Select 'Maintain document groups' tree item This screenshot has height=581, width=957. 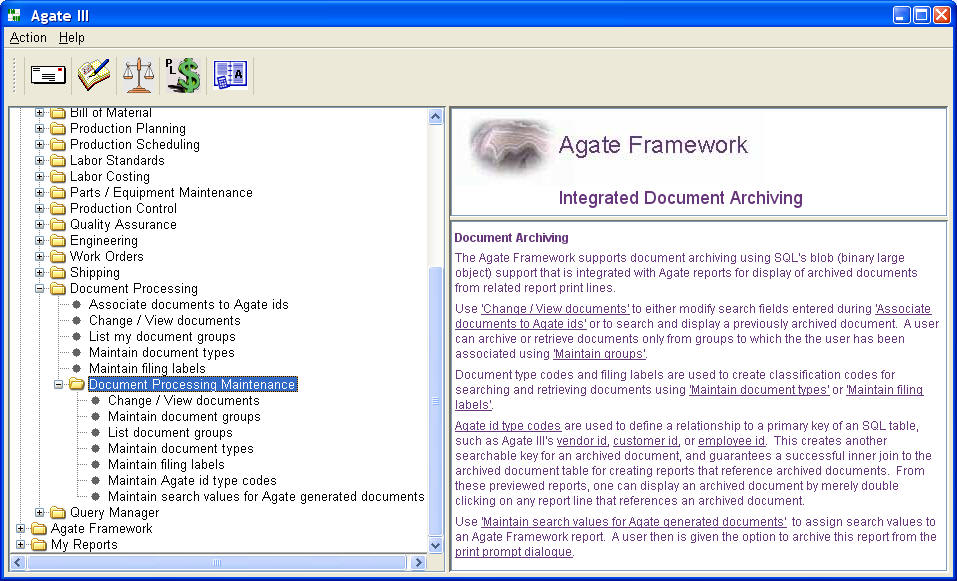(x=184, y=417)
